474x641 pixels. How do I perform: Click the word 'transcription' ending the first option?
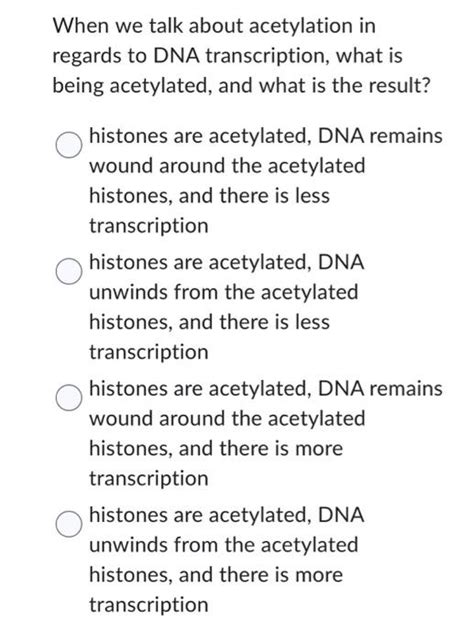click(149, 226)
